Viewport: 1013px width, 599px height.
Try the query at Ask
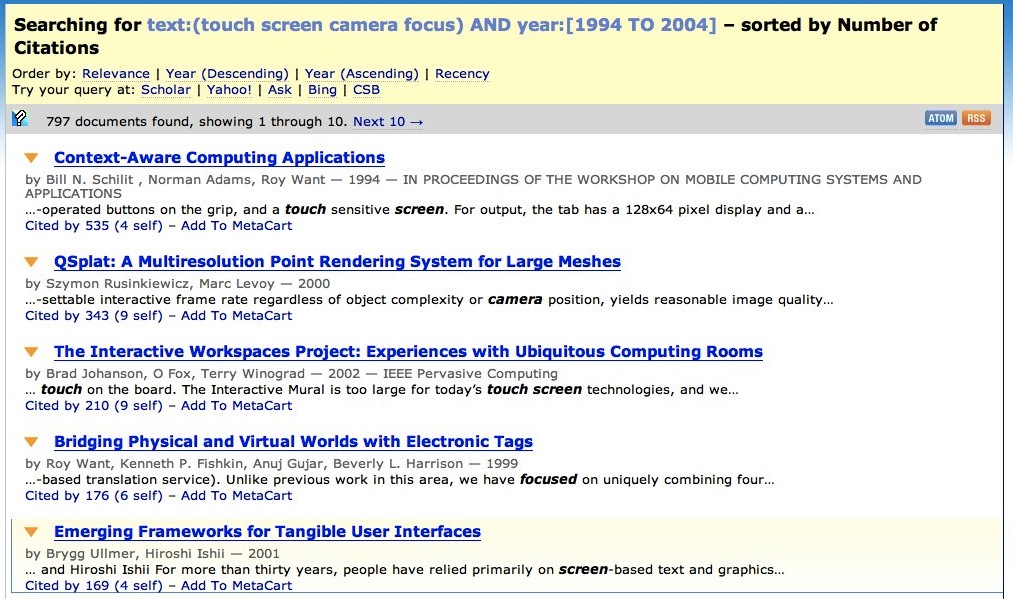280,90
